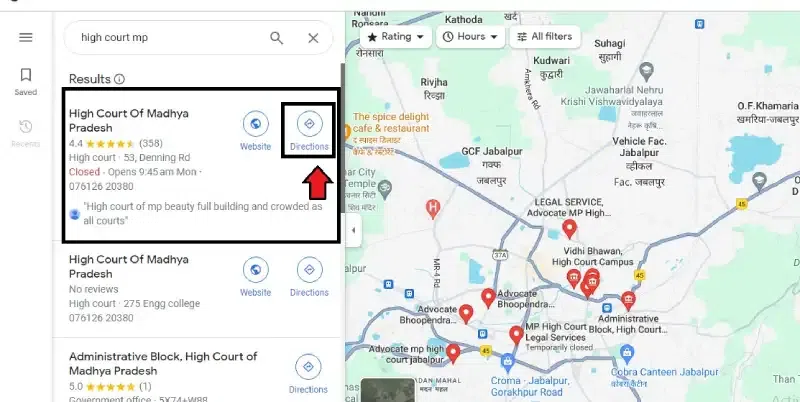Click the transit station icon at top right

pos(700,24)
